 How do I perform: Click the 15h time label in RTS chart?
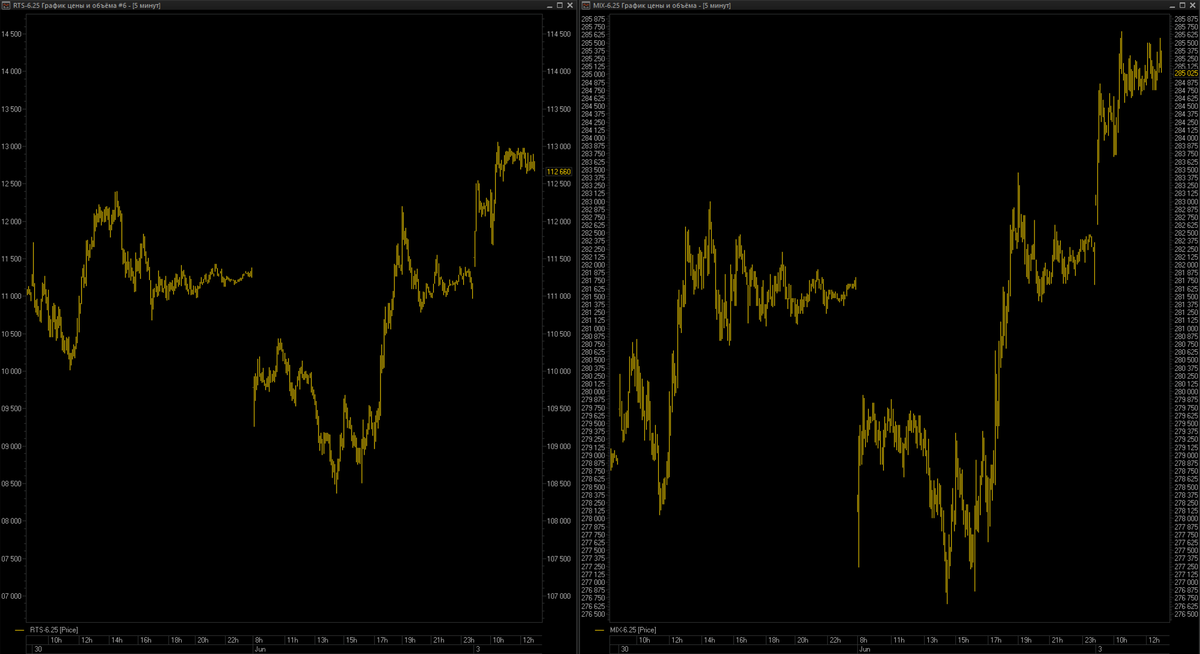(x=352, y=640)
